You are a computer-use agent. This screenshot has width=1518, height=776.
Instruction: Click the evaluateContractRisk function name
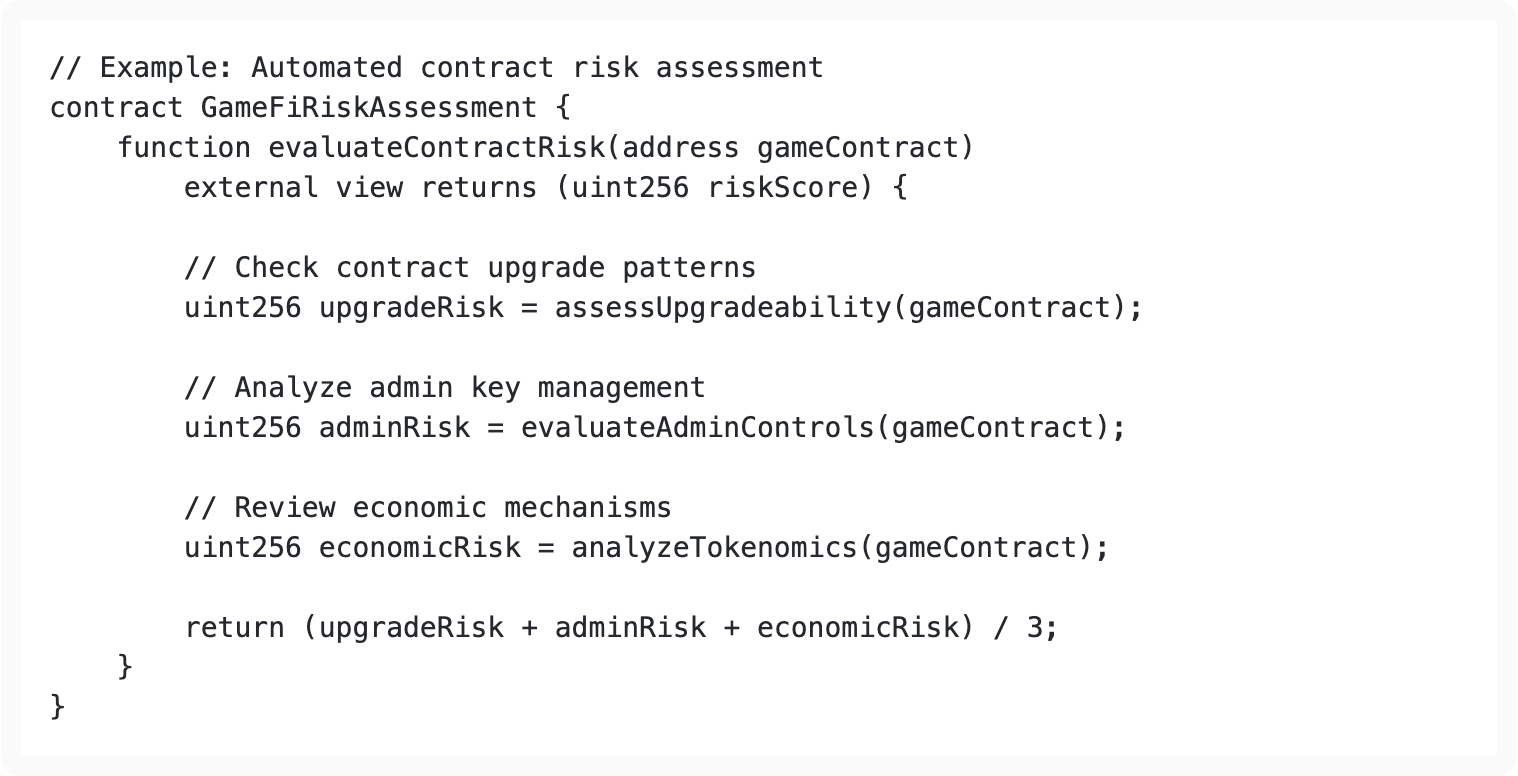[436, 147]
